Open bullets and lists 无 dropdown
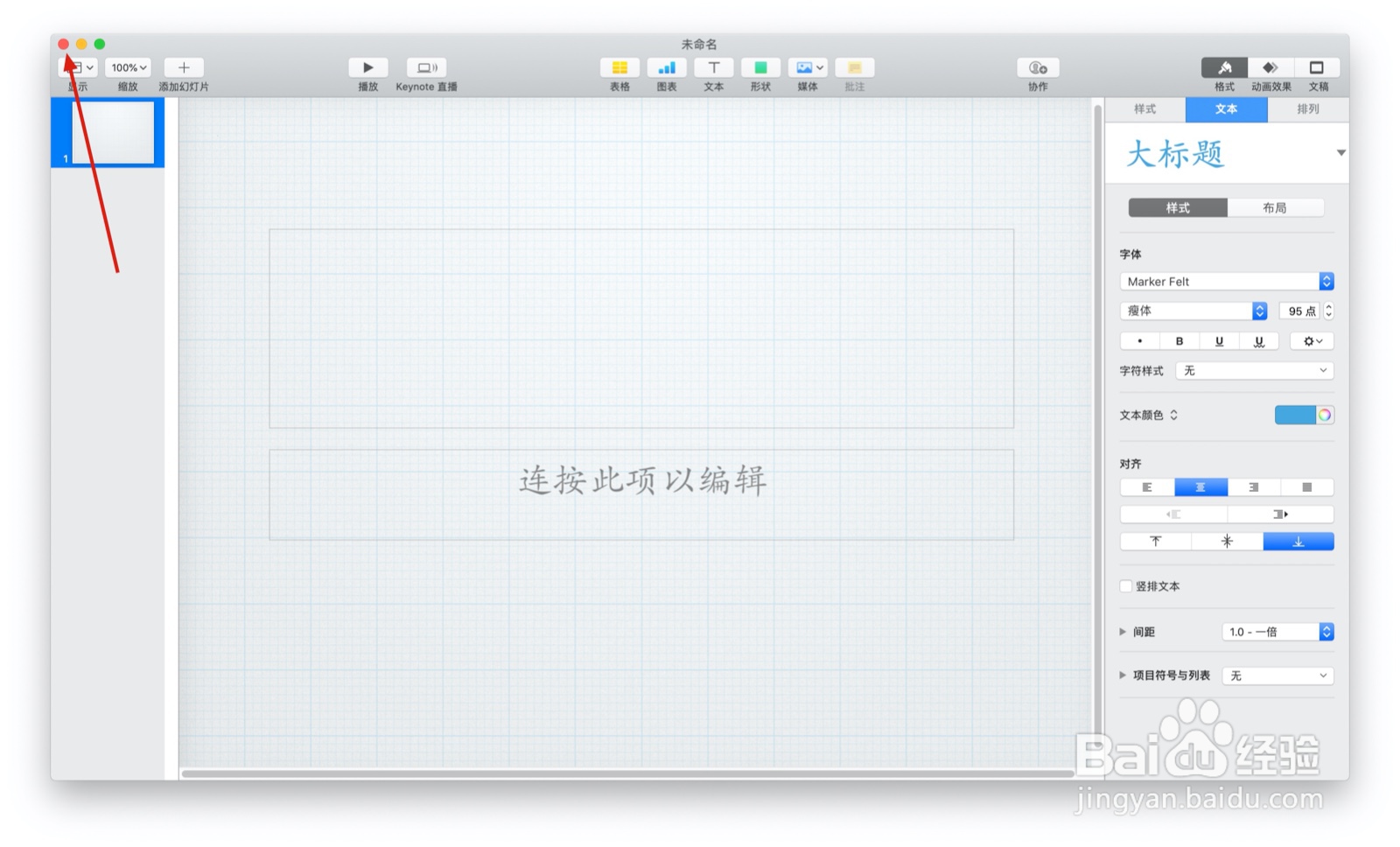 [x=1277, y=675]
